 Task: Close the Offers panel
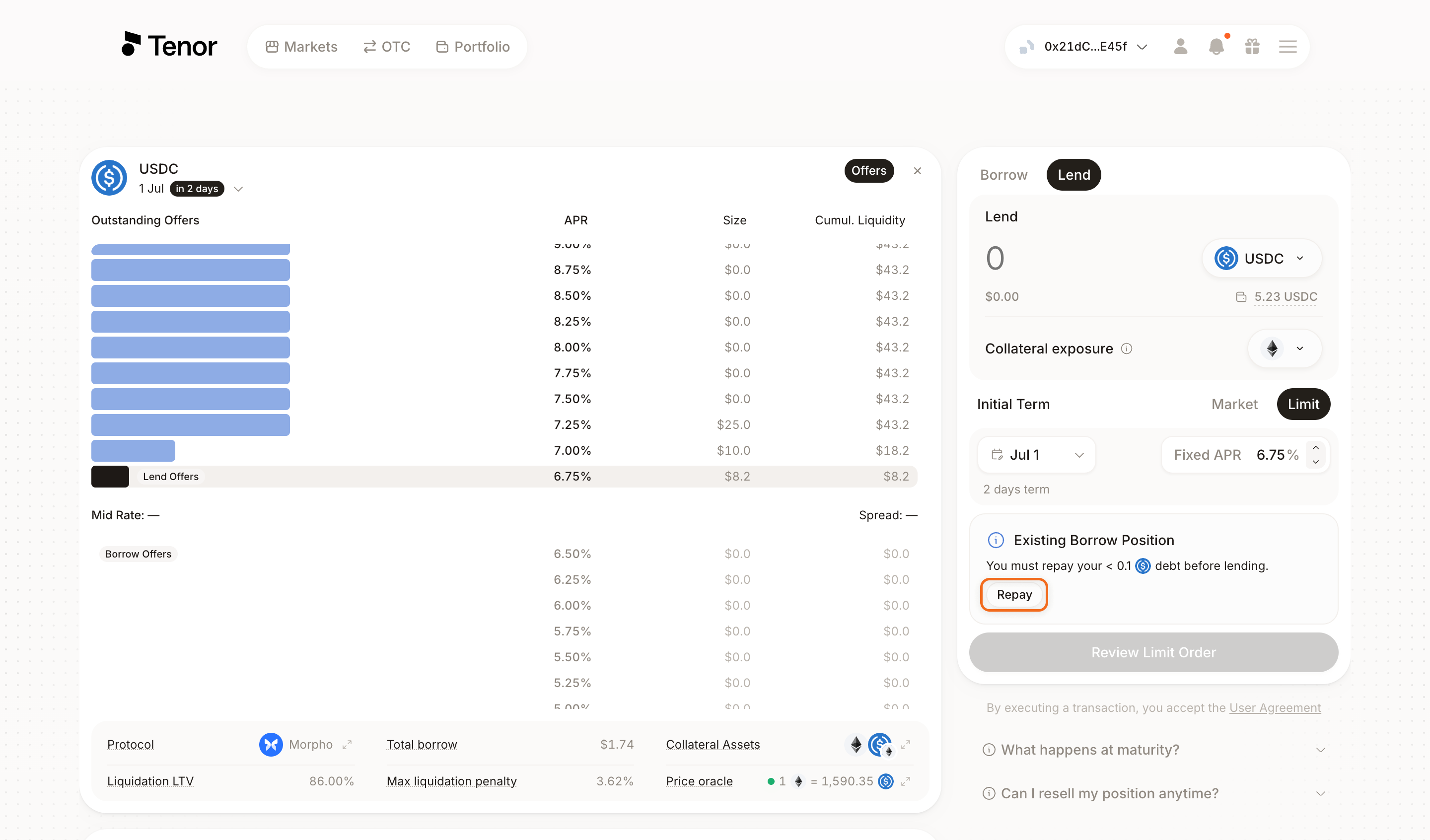pos(918,171)
